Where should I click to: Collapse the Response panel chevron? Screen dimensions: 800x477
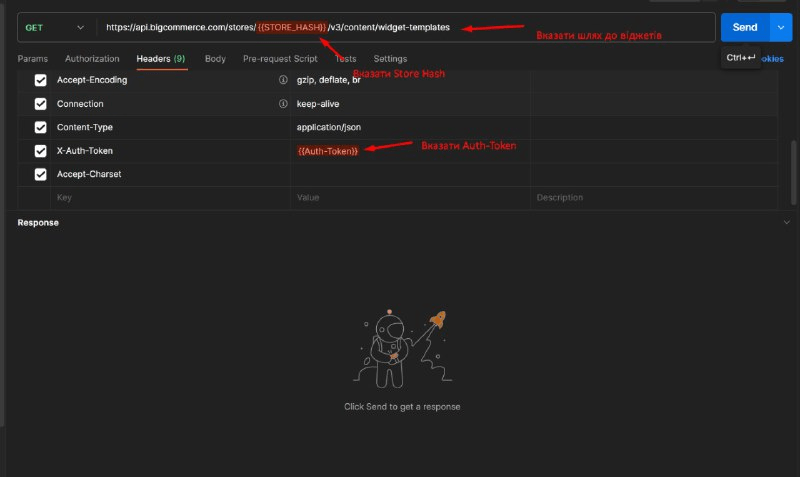pyautogui.click(x=786, y=222)
